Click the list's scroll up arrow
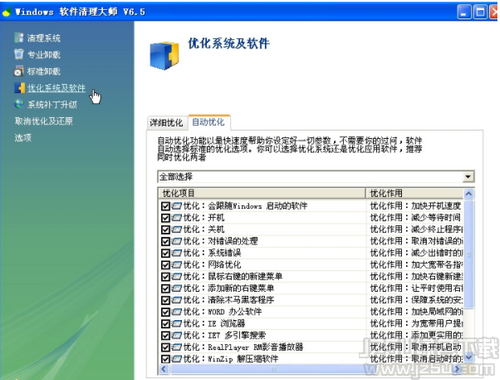500x380 pixels. (468, 194)
